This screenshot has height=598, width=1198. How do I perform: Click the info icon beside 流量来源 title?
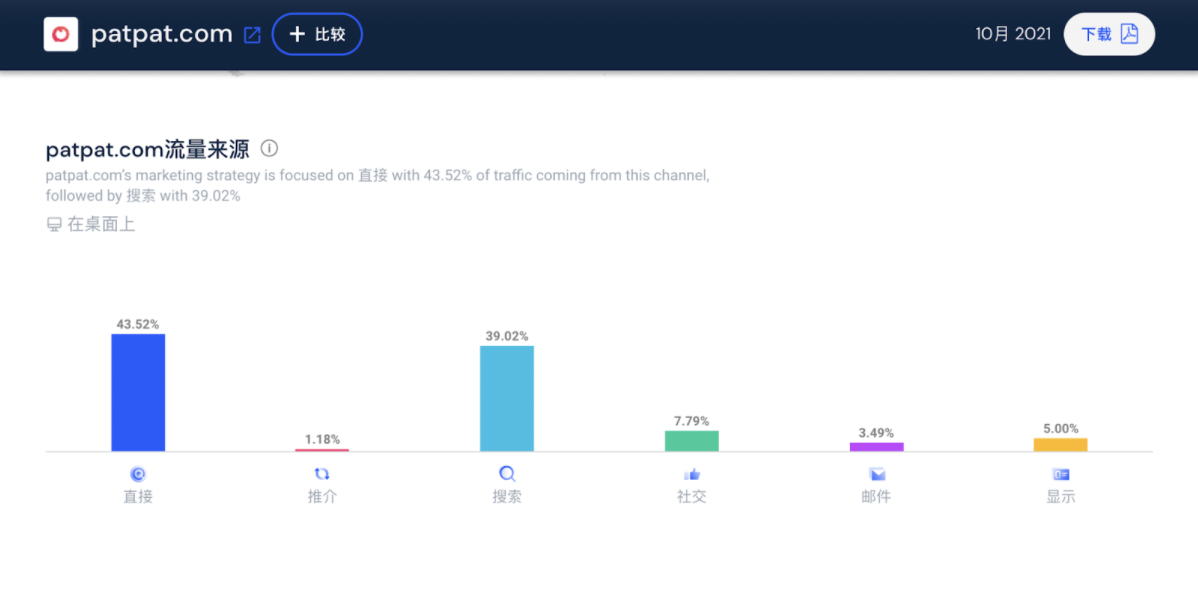tap(269, 149)
